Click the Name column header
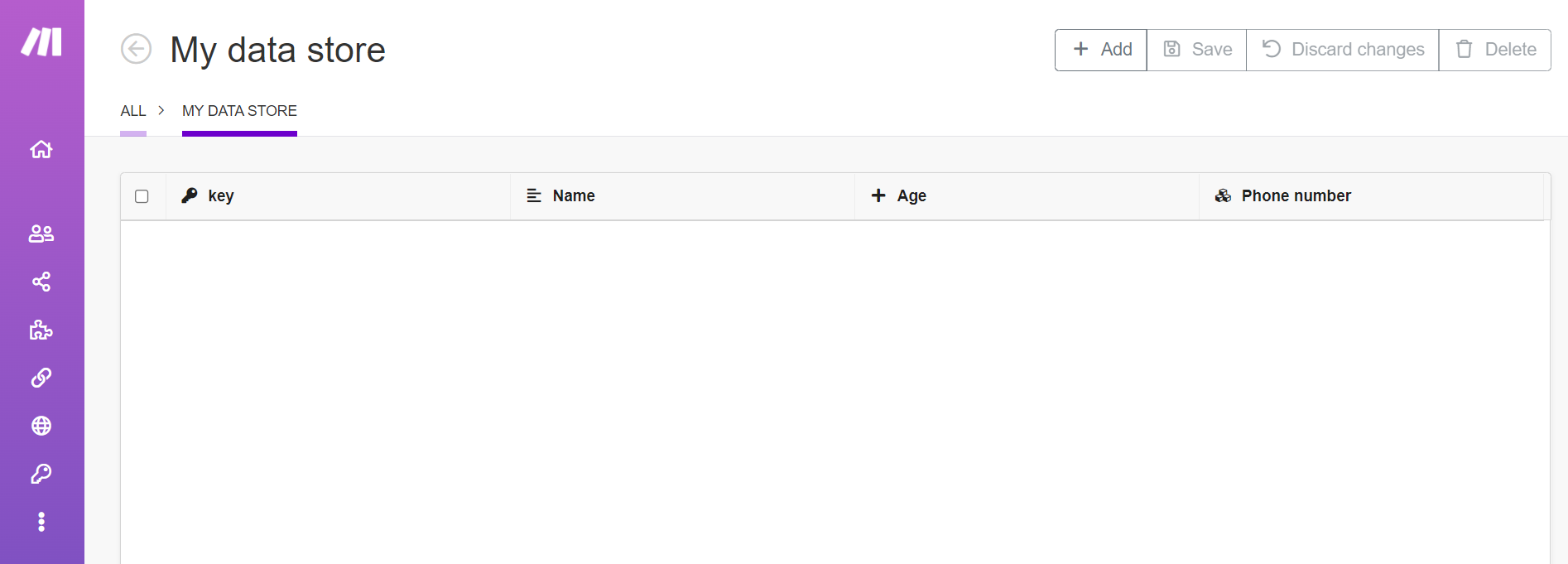The width and height of the screenshot is (1568, 564). click(573, 196)
